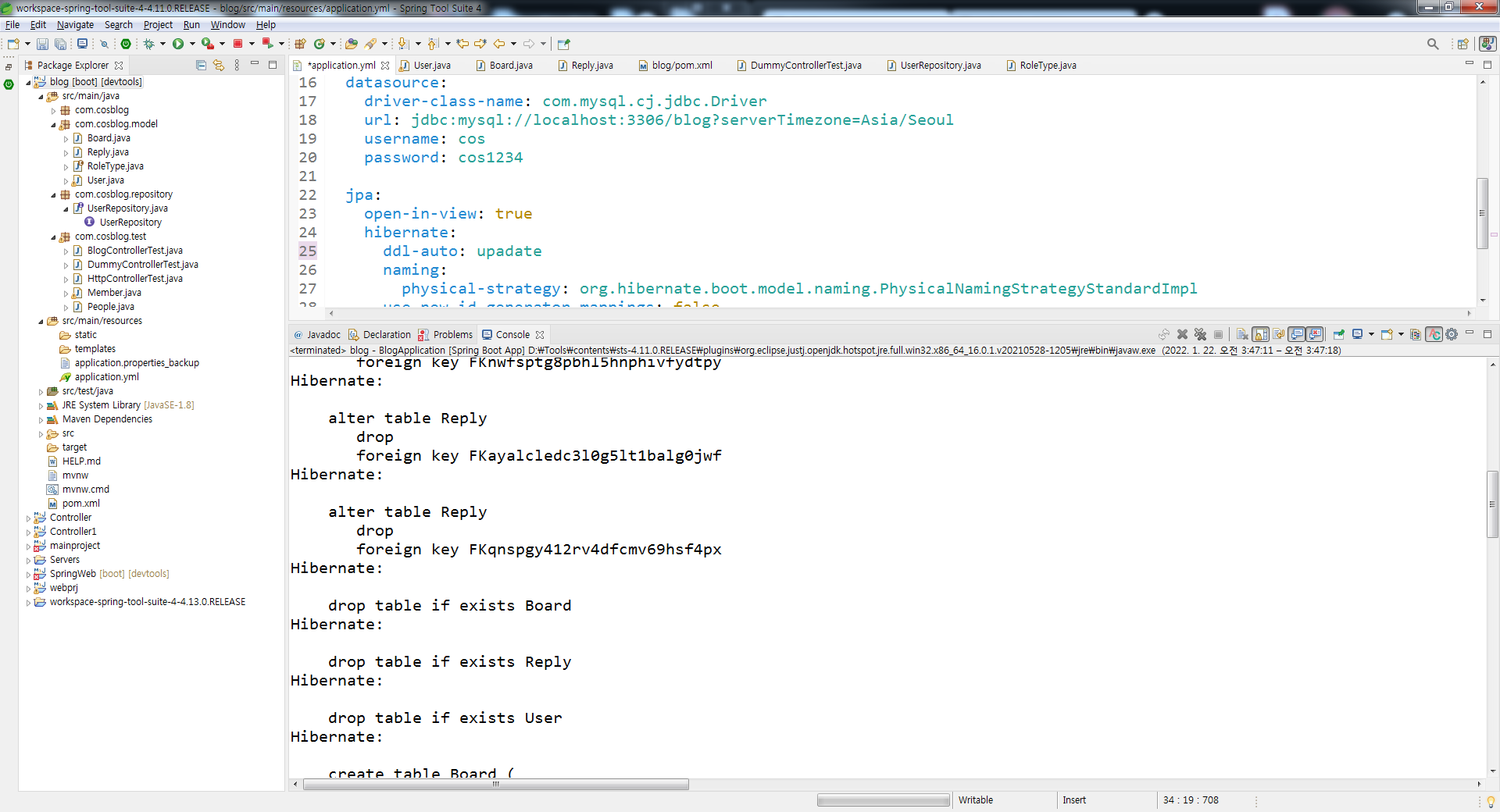This screenshot has width=1500, height=812.
Task: Open the Boot Dashboard green power icon
Action: click(126, 44)
